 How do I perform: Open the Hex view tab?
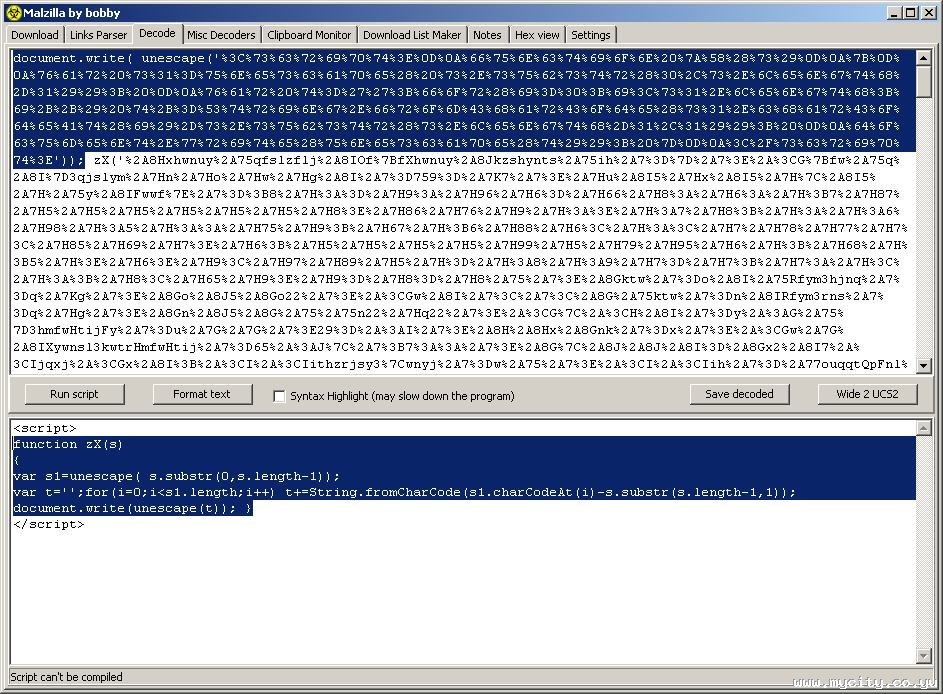tap(537, 35)
